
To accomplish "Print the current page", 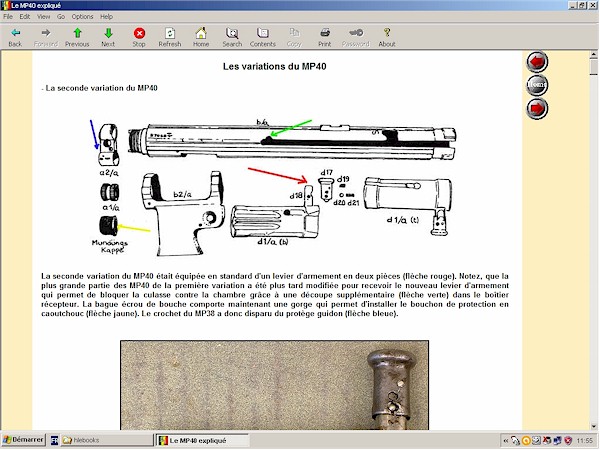I will (x=324, y=37).
